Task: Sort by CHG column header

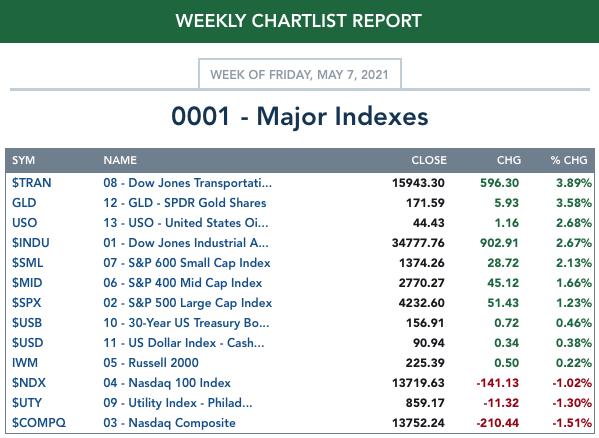Action: click(x=508, y=160)
